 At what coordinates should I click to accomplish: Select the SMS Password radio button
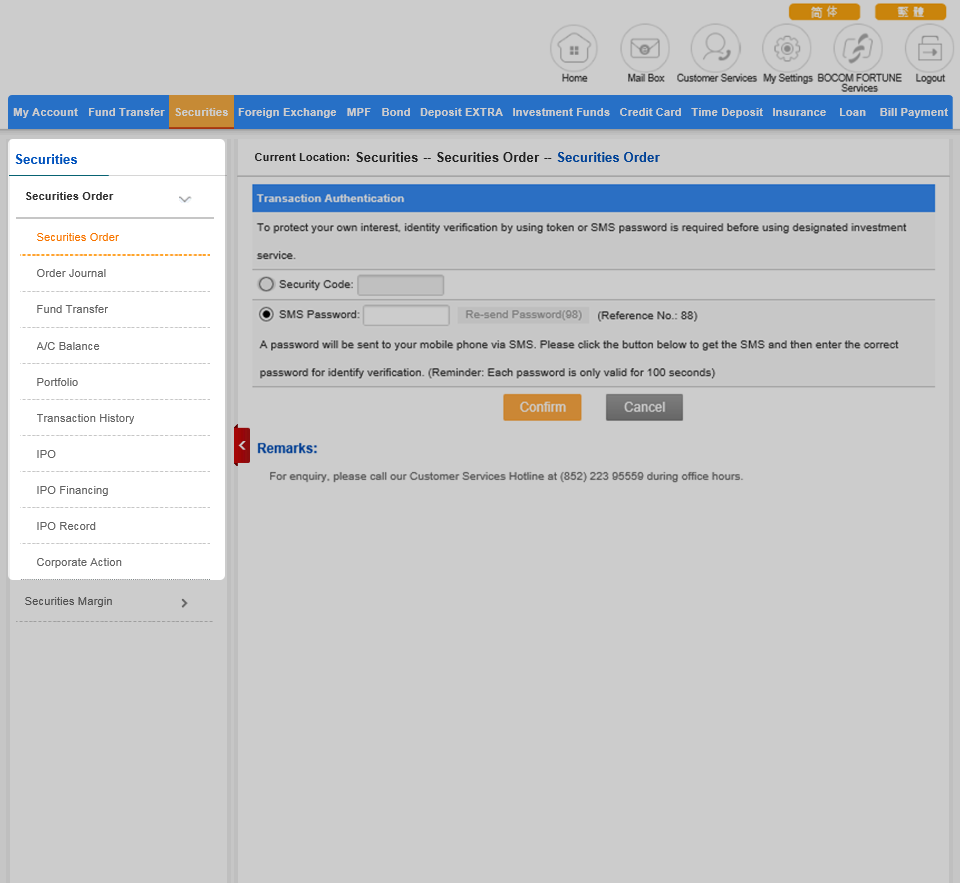266,315
